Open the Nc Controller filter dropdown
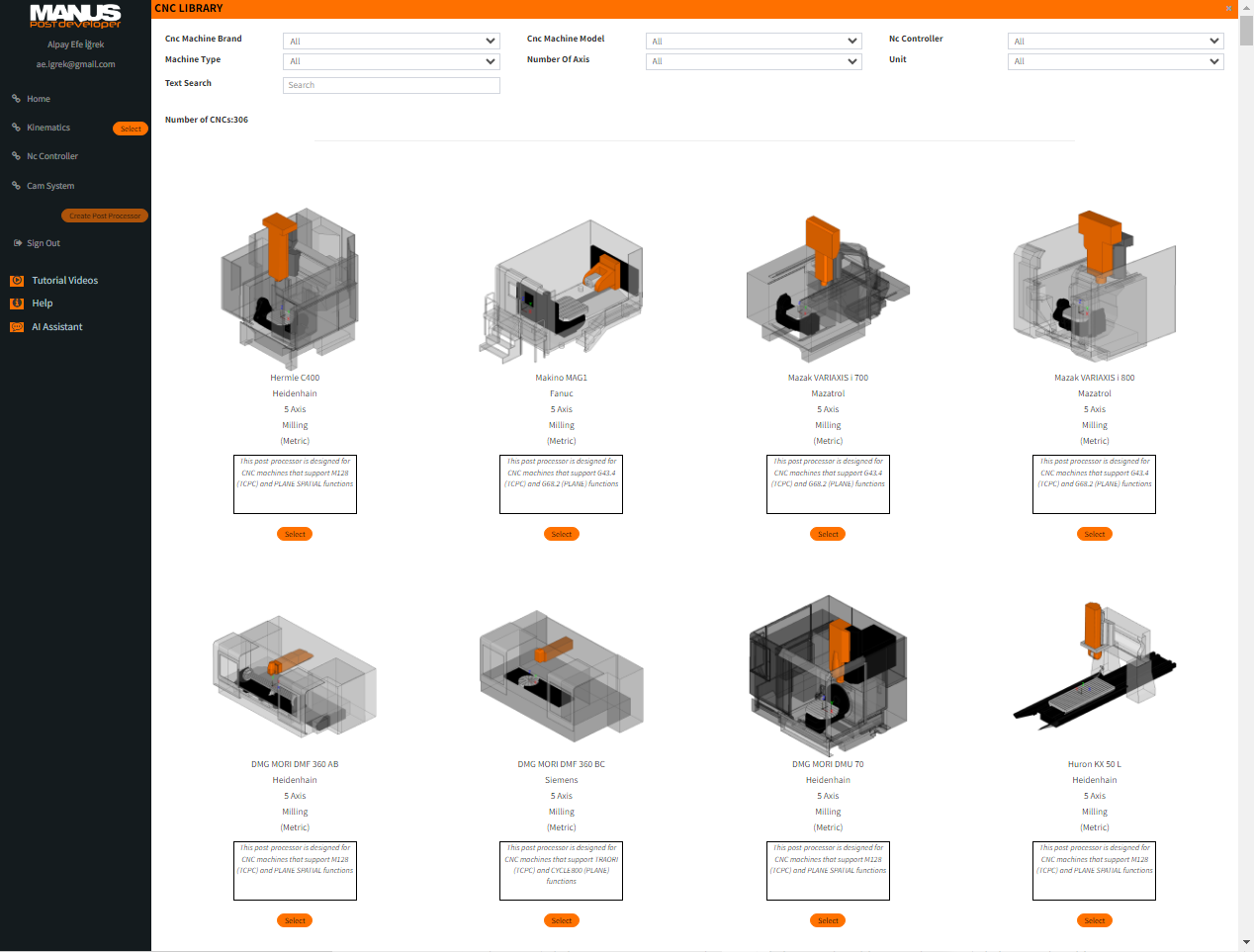 point(1116,42)
